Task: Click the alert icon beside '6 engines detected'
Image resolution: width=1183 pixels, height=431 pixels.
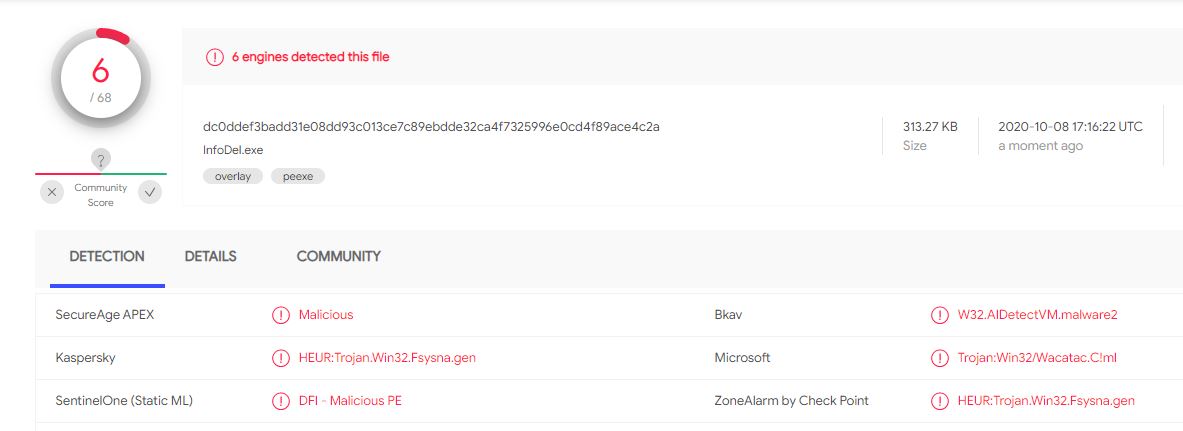Action: coord(215,57)
